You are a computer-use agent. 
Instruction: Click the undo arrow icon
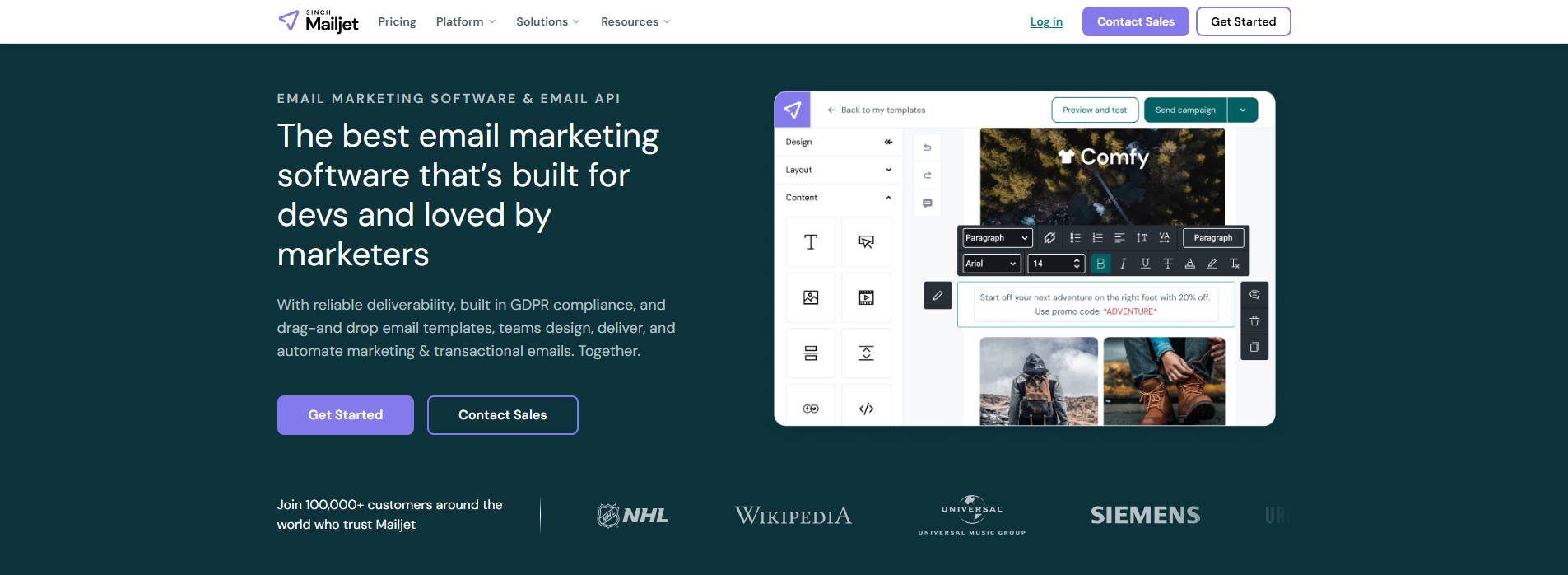(928, 147)
